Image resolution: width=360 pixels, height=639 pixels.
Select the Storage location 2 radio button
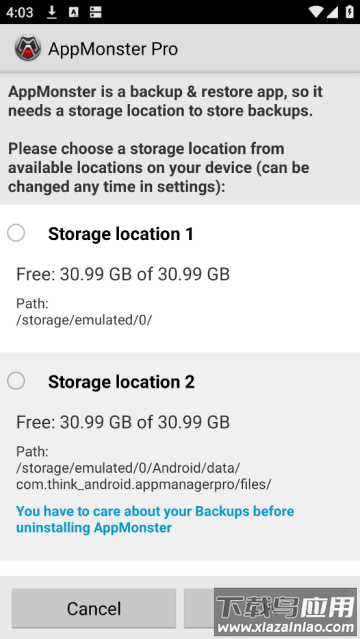[x=16, y=381]
